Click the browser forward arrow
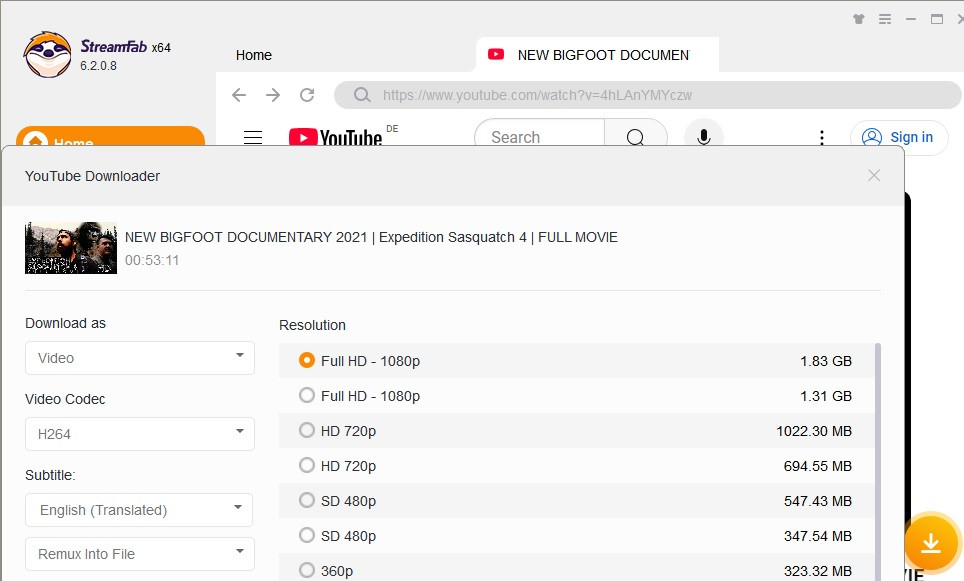This screenshot has height=581, width=964. point(273,95)
